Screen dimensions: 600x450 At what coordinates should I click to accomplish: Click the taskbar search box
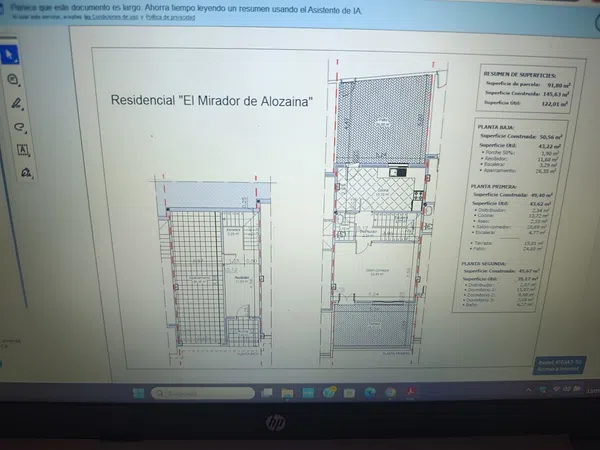[203, 393]
